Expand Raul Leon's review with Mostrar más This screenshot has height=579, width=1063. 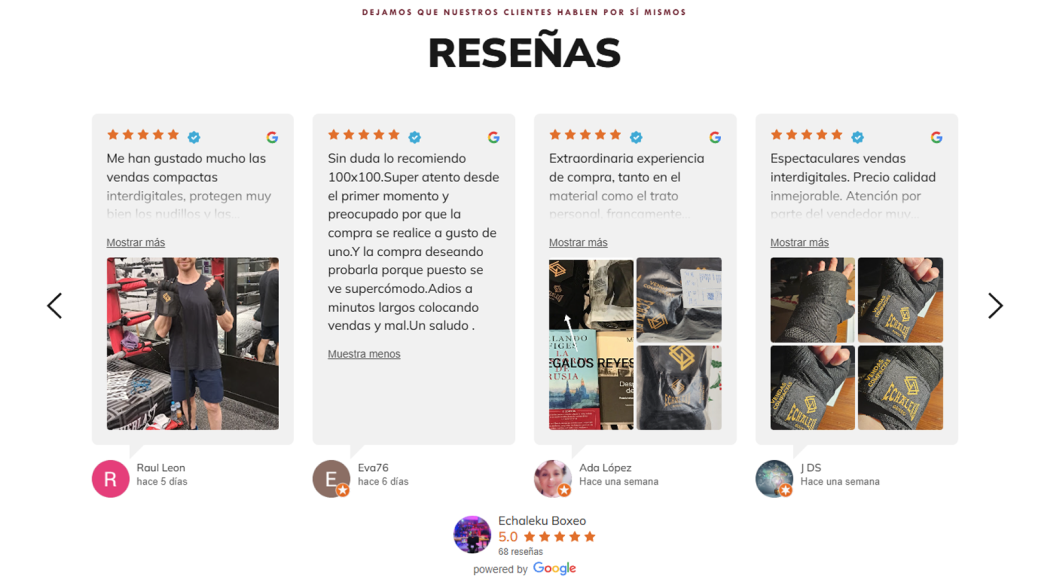click(x=136, y=242)
